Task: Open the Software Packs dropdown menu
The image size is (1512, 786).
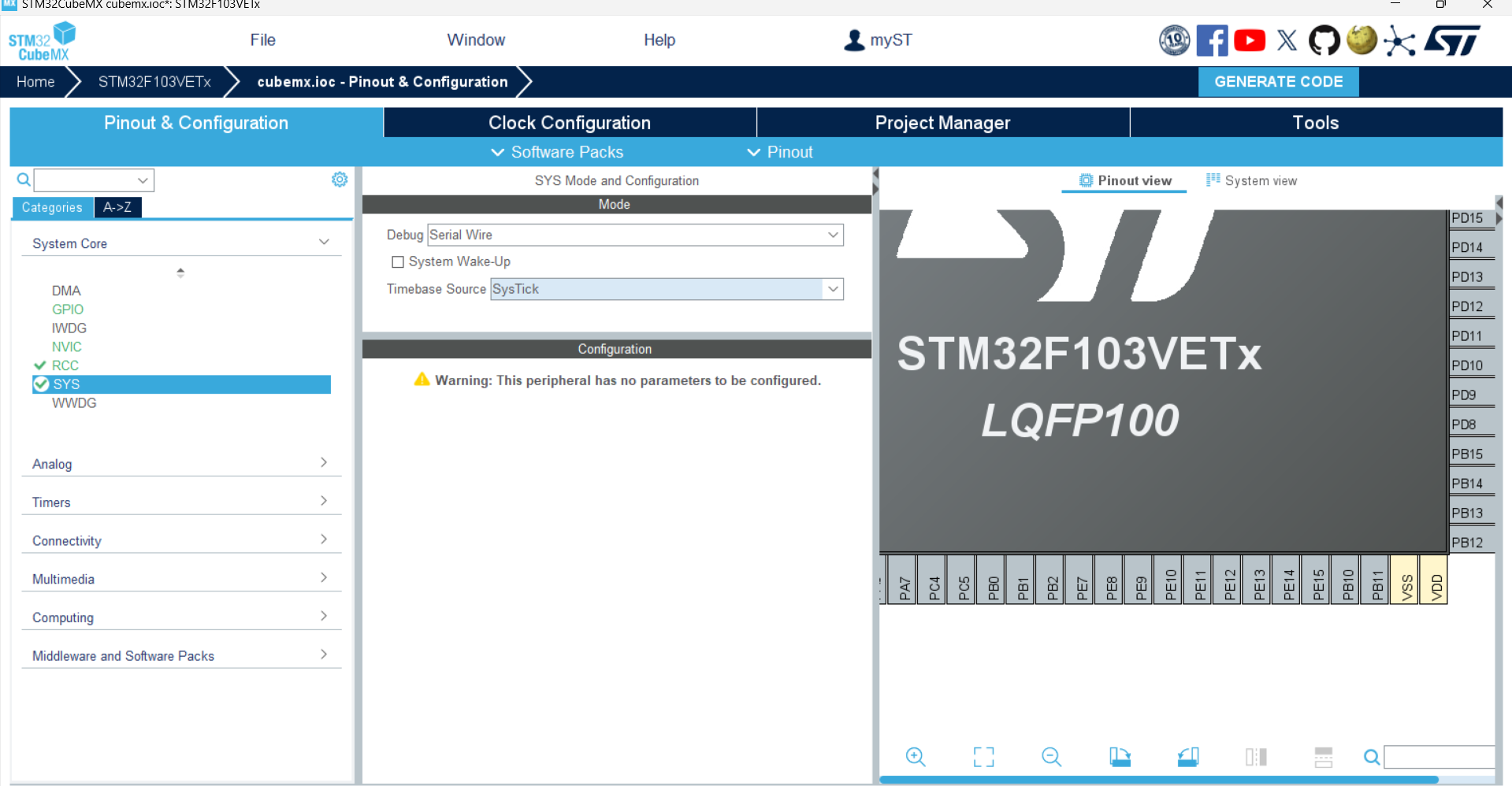Action: (557, 152)
